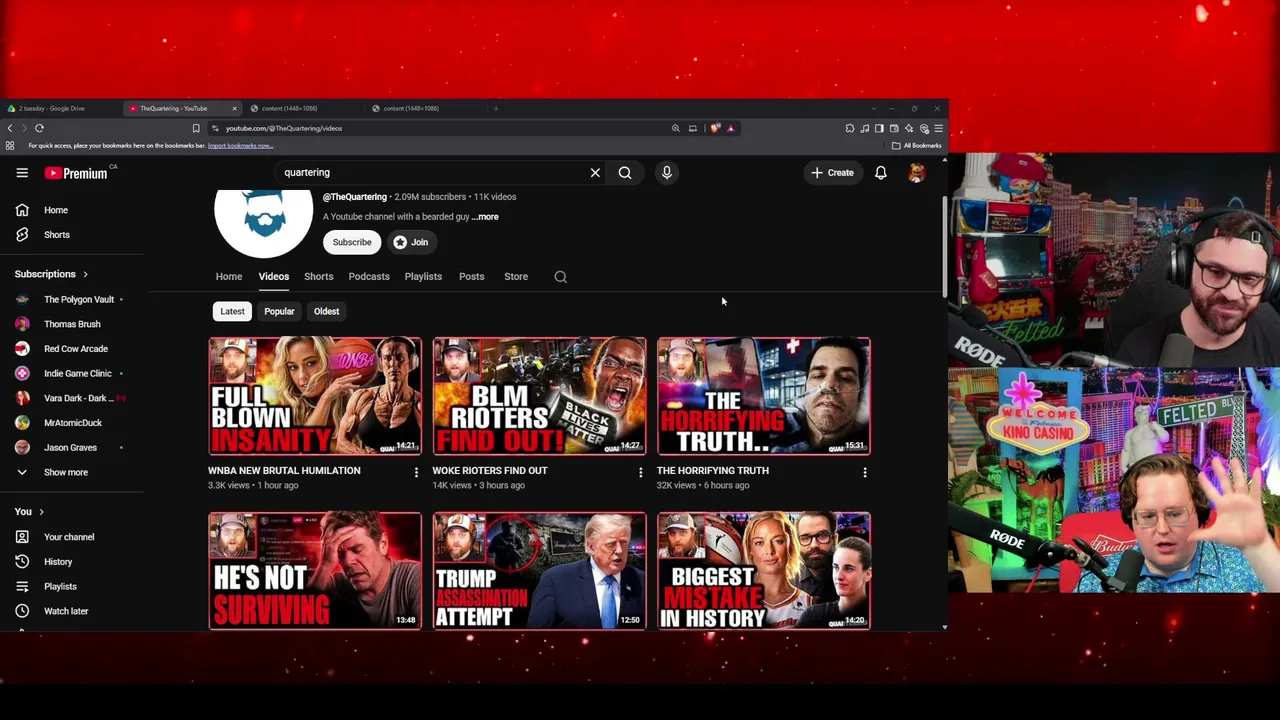
Task: Open YouTube notifications bell
Action: [881, 173]
